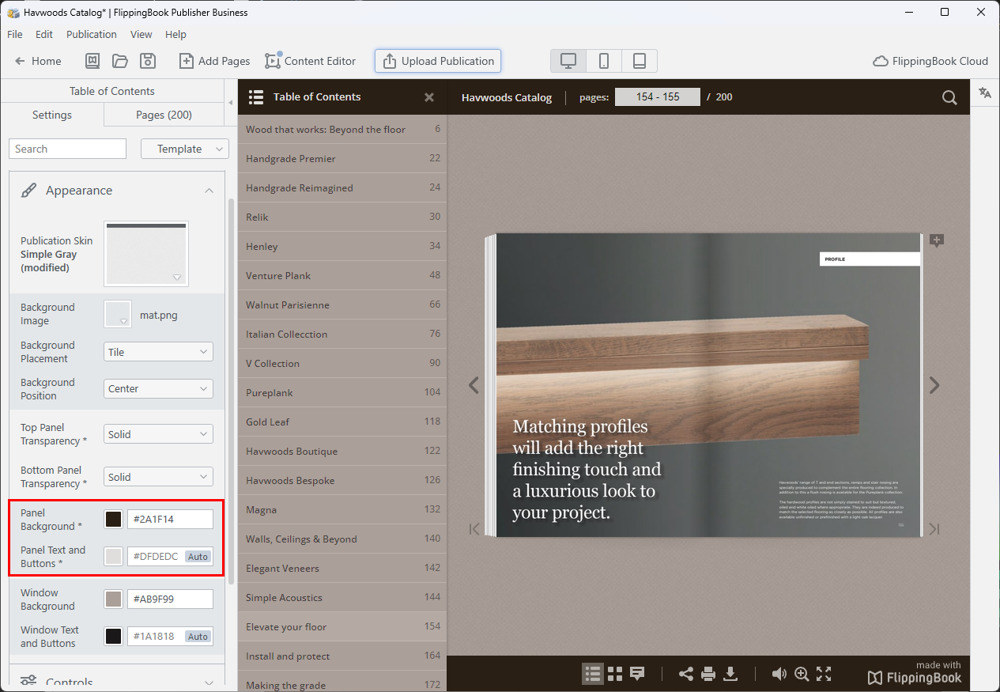Click the share icon in bottom bar
The height and width of the screenshot is (692, 1000).
686,674
